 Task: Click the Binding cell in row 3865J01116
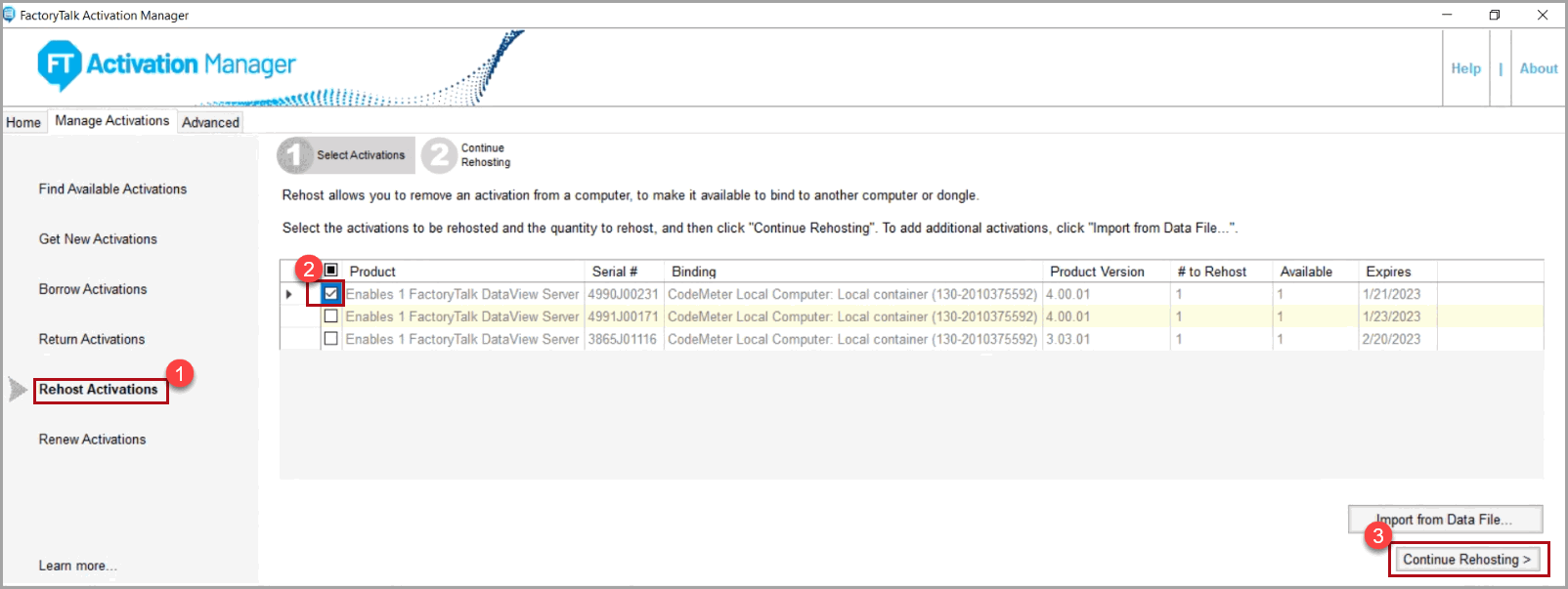pyautogui.click(x=853, y=339)
